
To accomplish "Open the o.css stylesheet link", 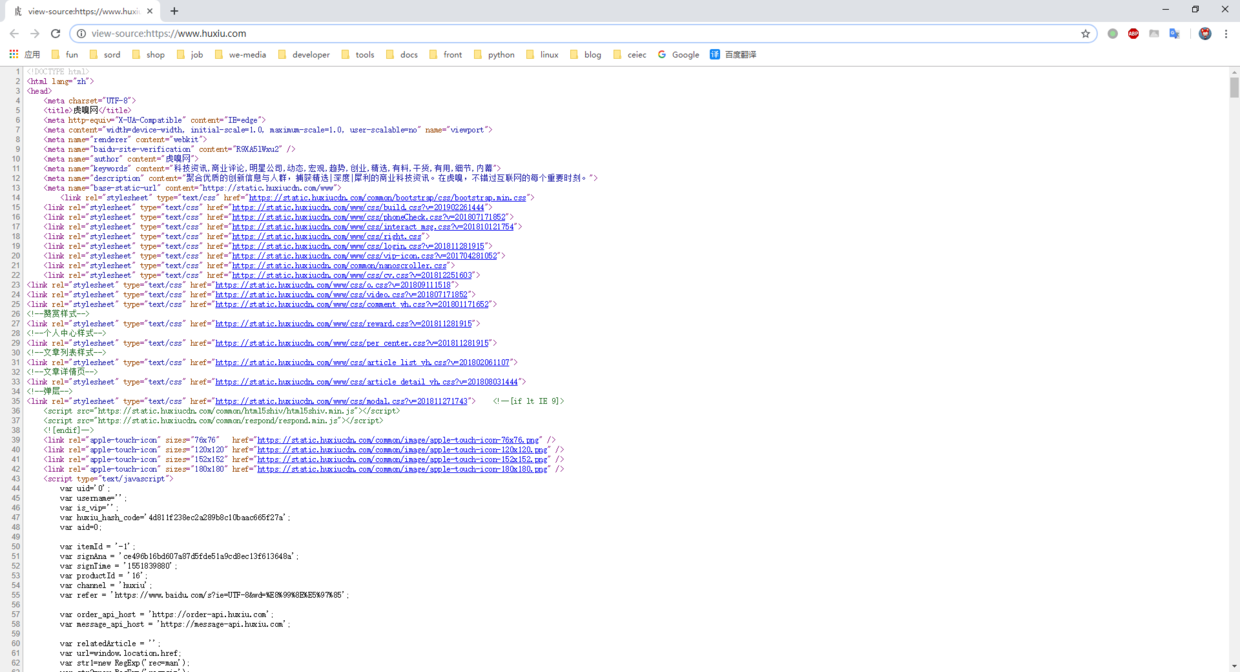I will point(333,285).
